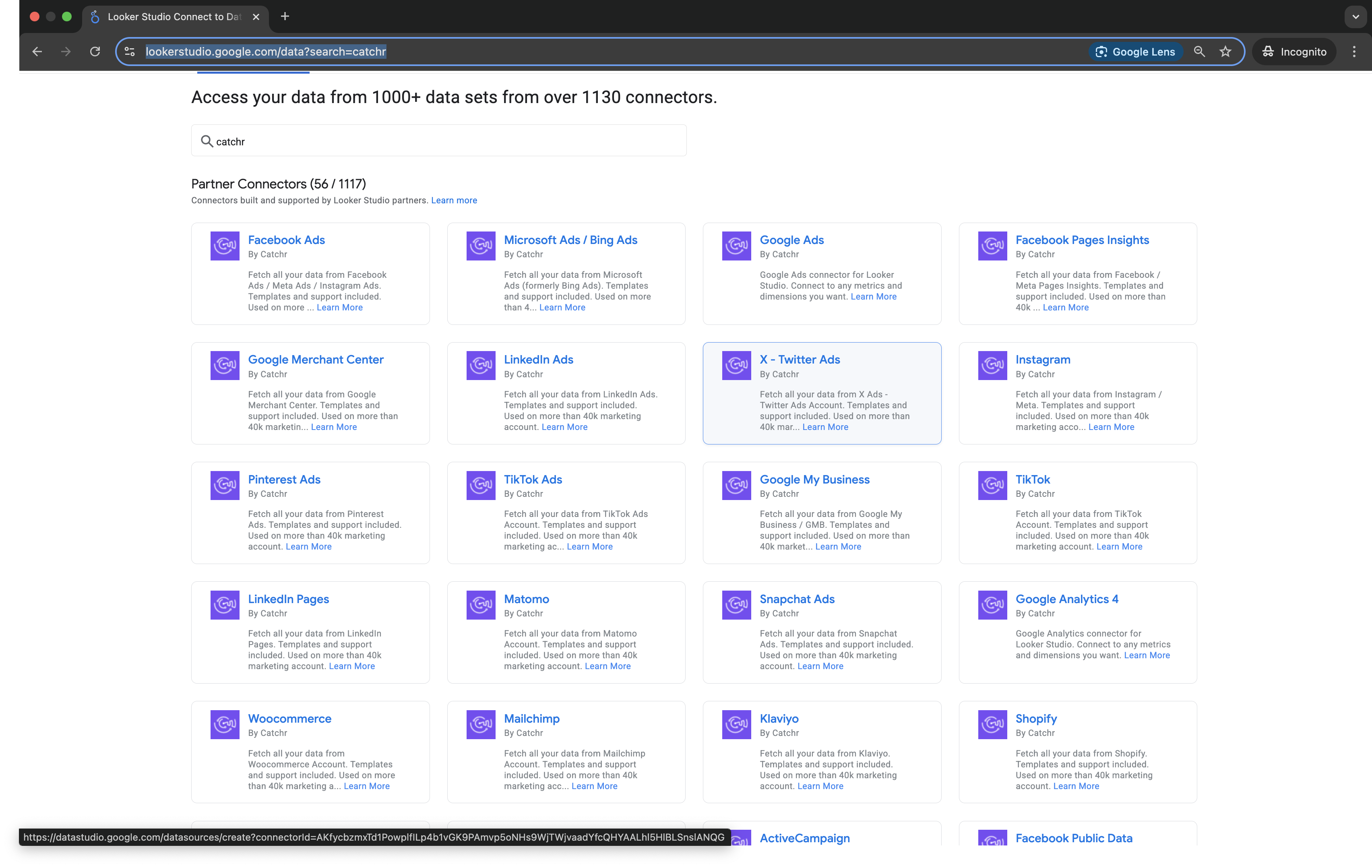Click the Catchr logo on Google Ads card

(x=736, y=246)
